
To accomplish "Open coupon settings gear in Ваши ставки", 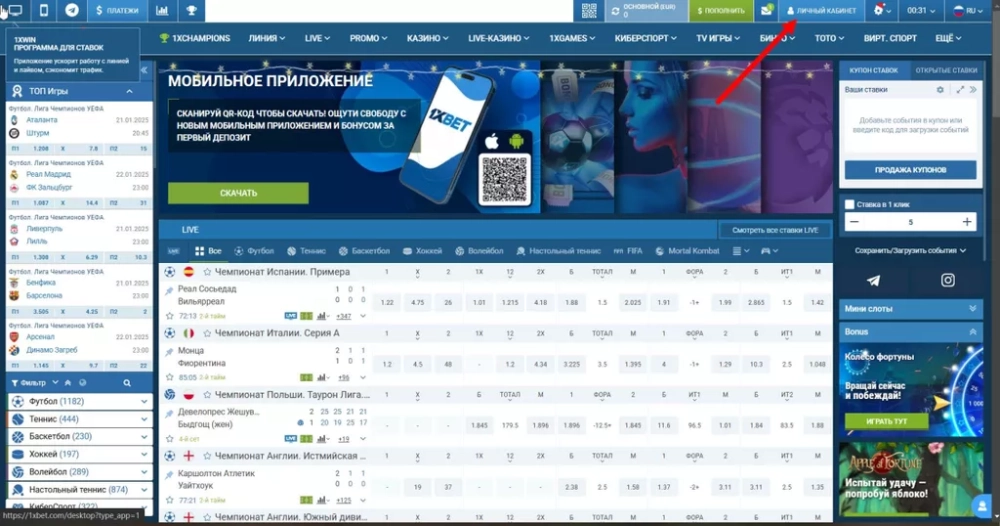I will [940, 90].
